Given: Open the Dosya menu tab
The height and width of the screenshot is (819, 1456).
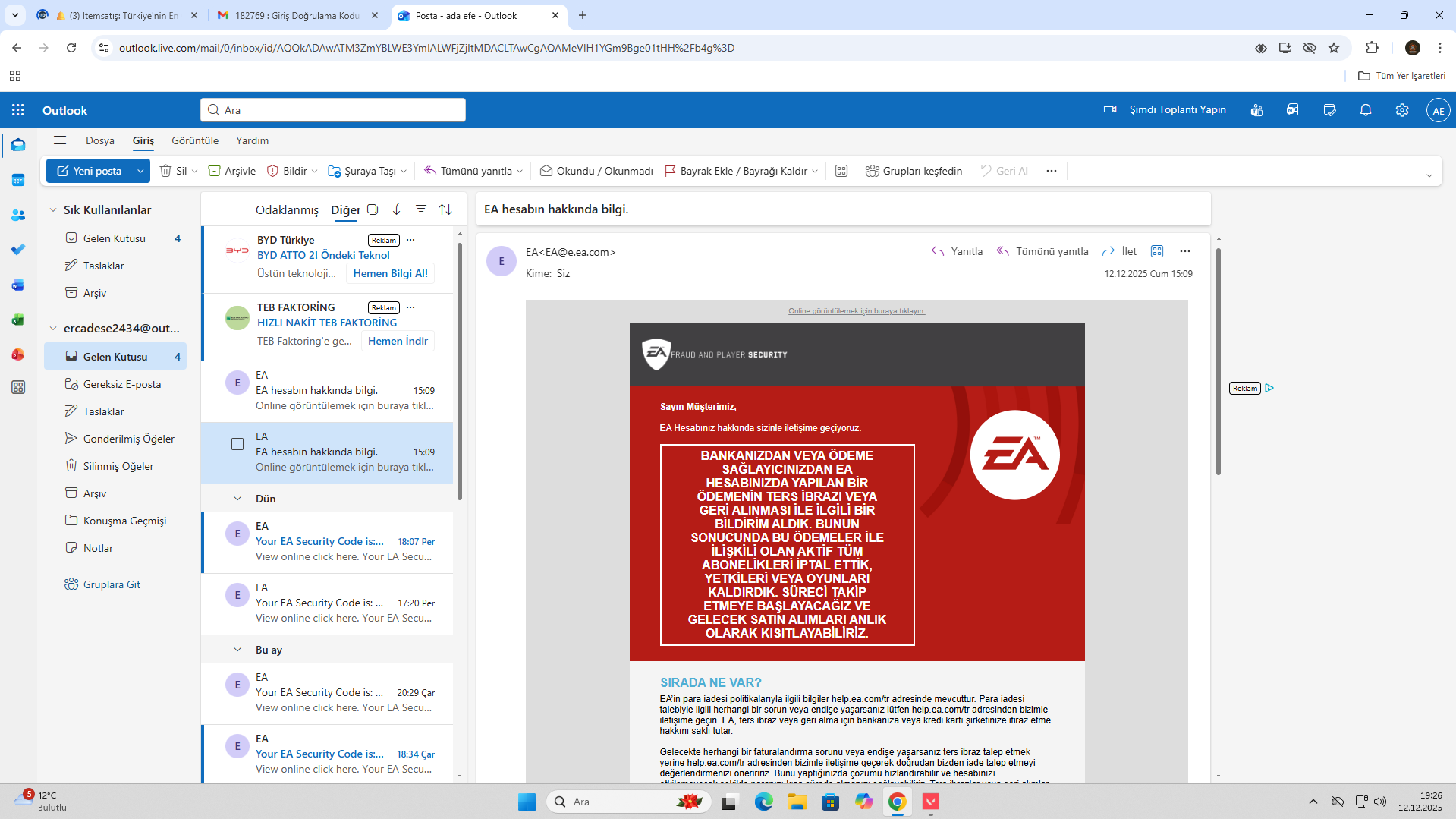Looking at the screenshot, I should point(100,140).
